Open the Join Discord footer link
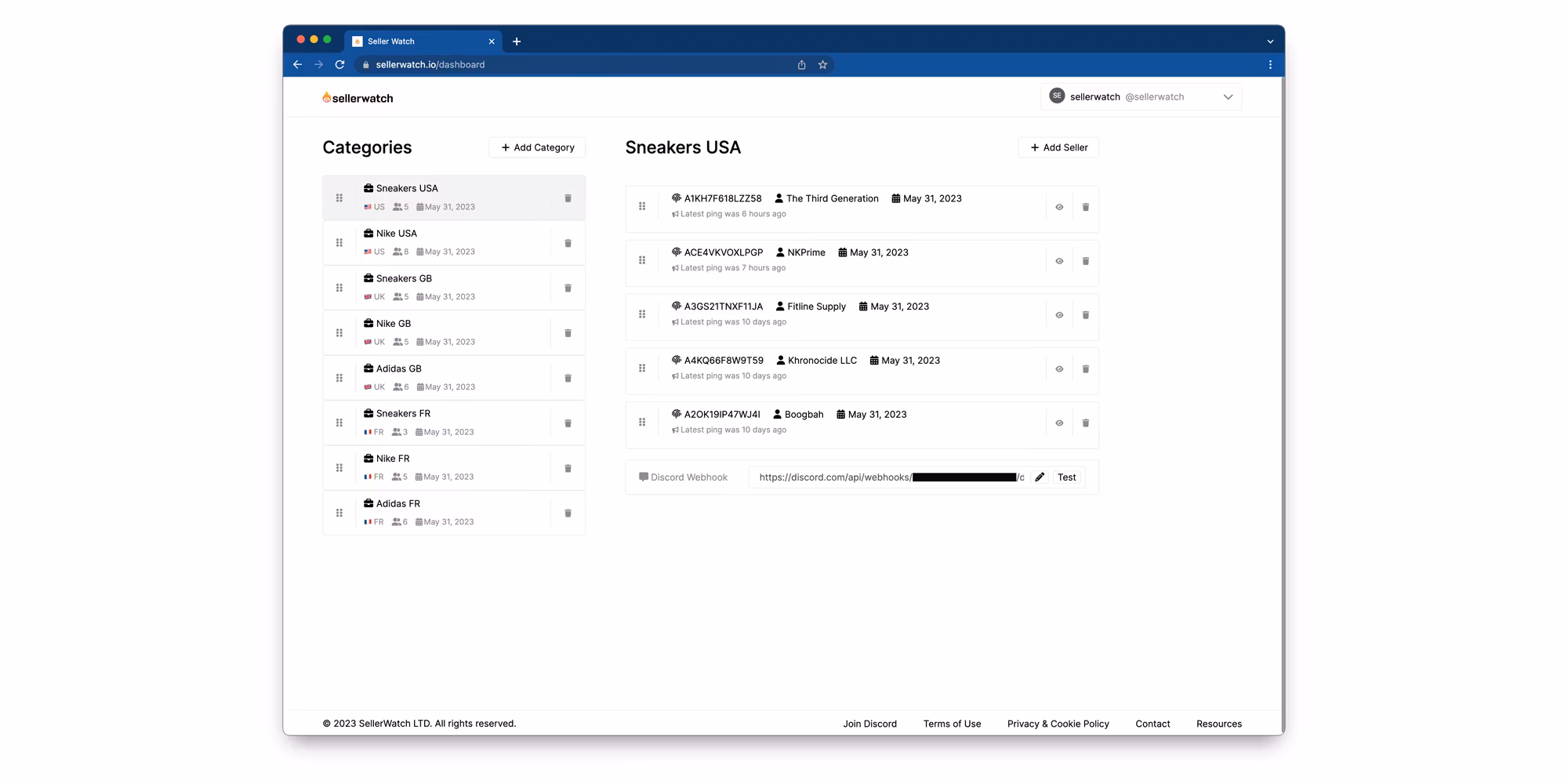 pos(869,724)
